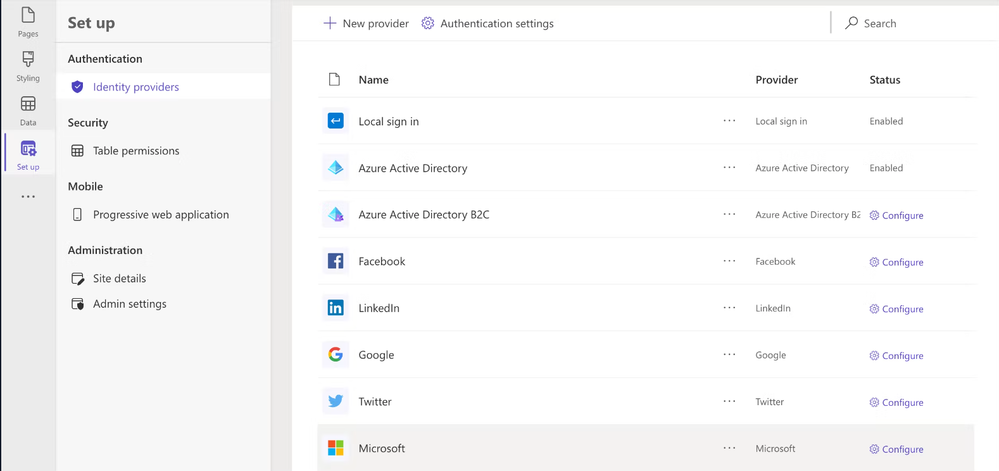Go to Progressive web application settings
This screenshot has height=471, width=999.
tap(160, 215)
